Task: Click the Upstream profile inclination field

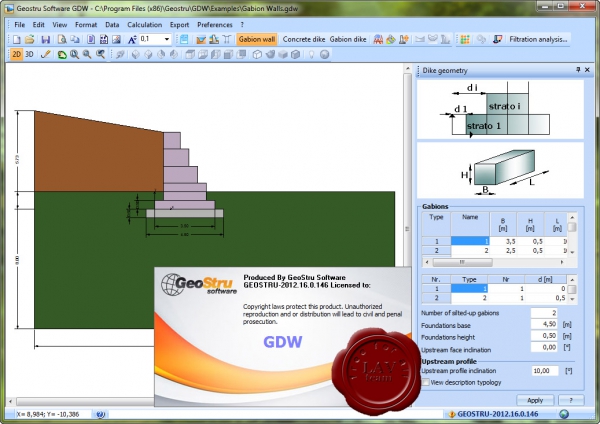Action: (545, 371)
